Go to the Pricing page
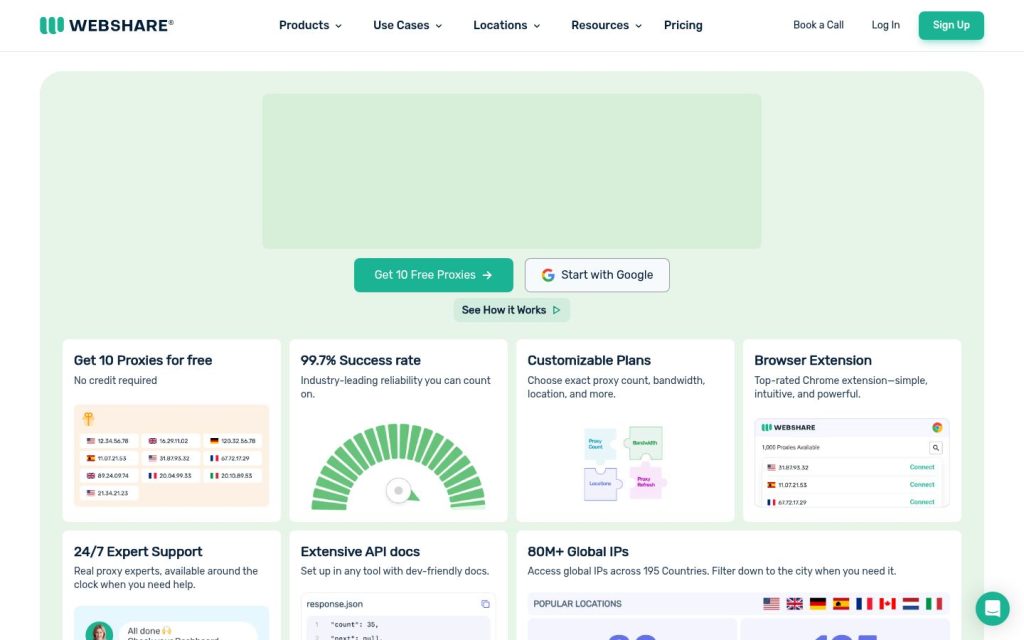 coord(683,25)
